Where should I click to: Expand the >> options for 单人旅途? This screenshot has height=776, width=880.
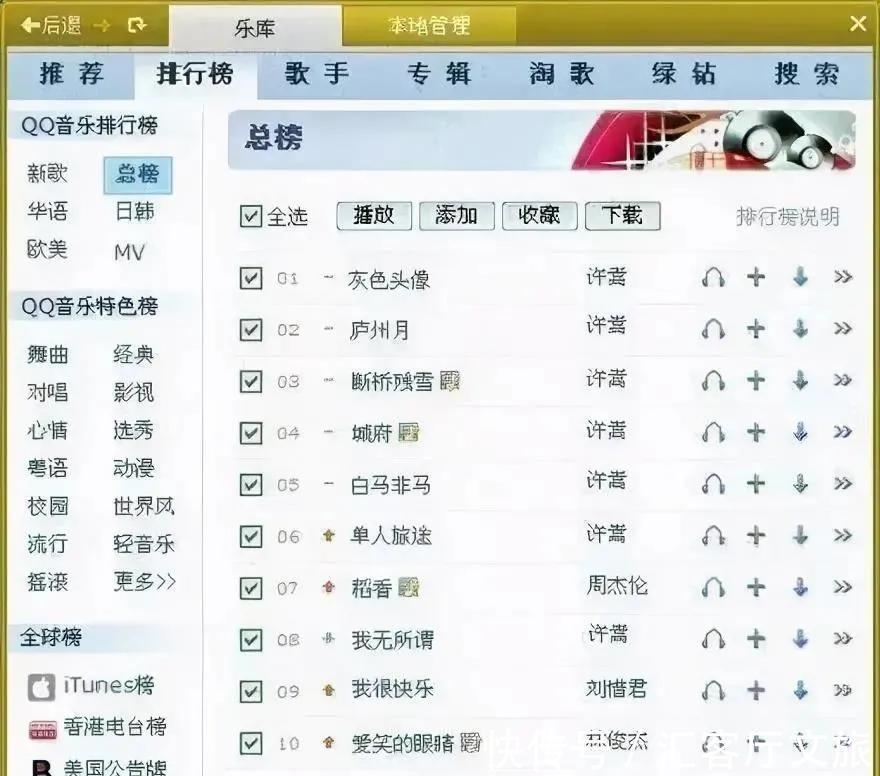(x=841, y=536)
